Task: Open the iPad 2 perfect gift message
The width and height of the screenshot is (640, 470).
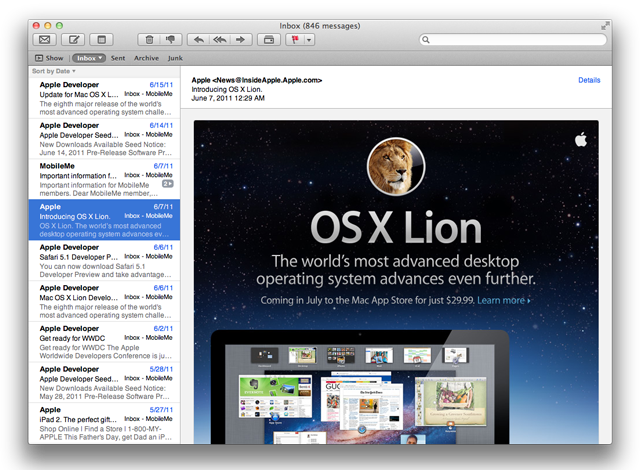Action: [x=104, y=423]
